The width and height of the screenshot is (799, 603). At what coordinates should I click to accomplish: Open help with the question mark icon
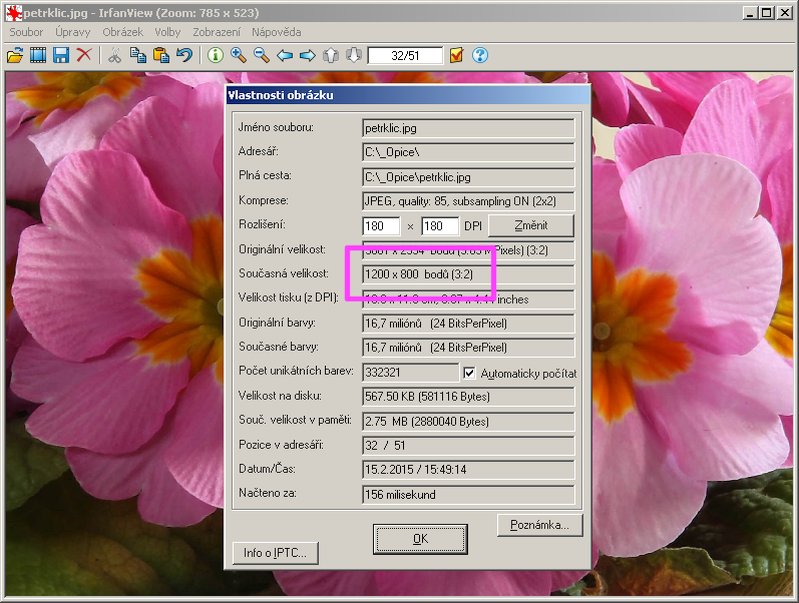click(480, 55)
